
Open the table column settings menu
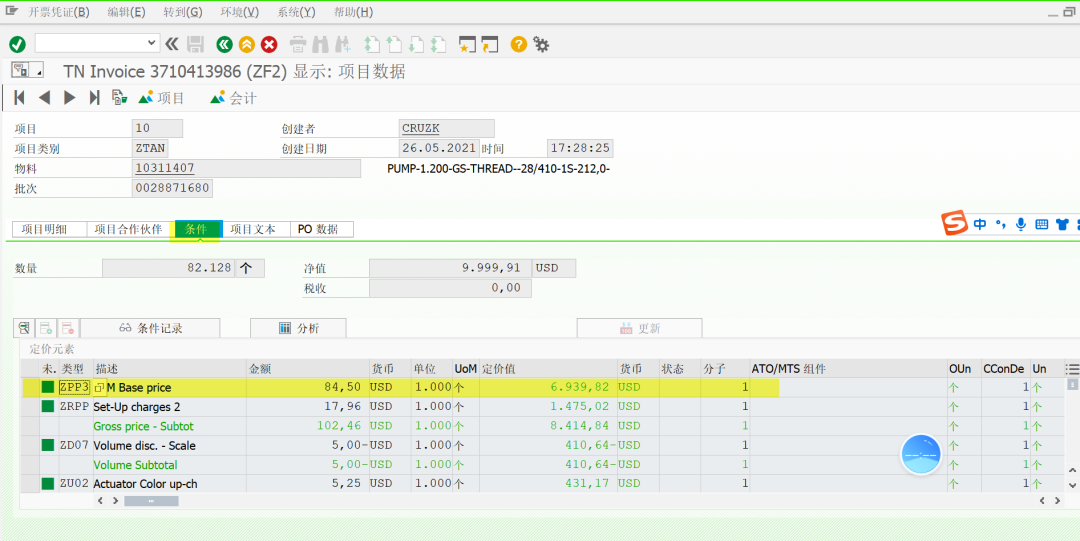tap(1072, 369)
